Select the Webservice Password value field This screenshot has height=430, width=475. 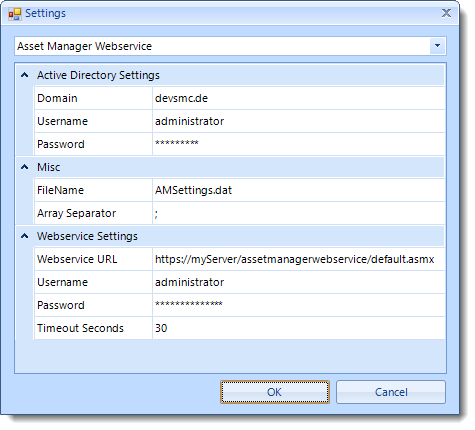coord(299,305)
